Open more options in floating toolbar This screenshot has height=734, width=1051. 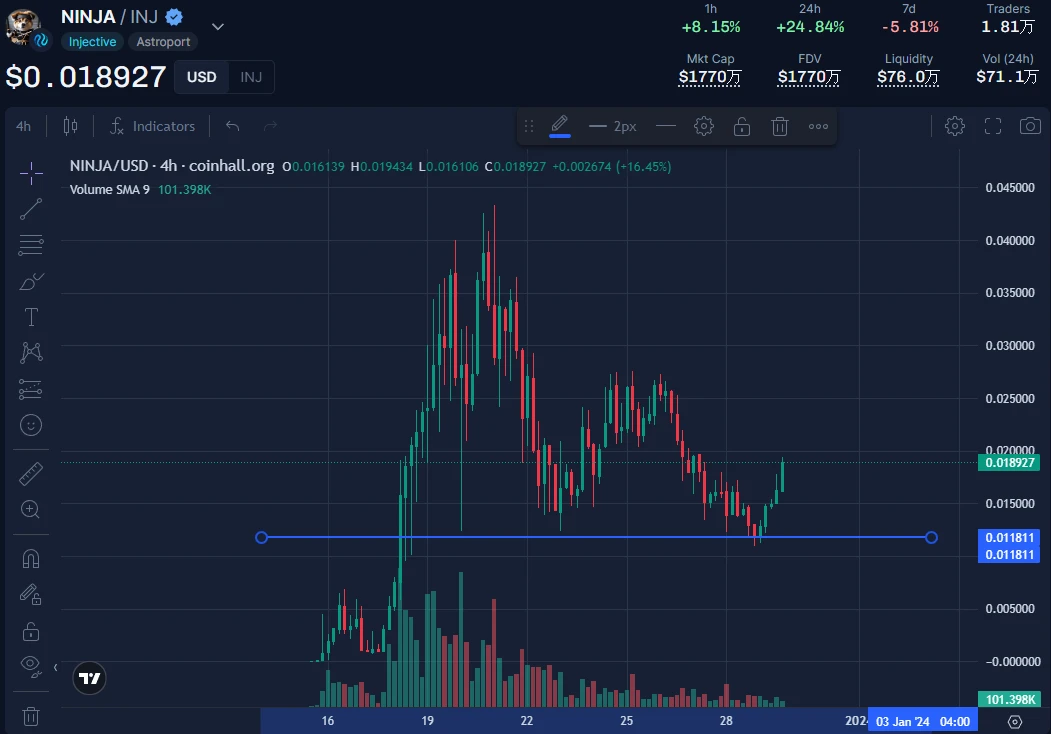coord(818,126)
